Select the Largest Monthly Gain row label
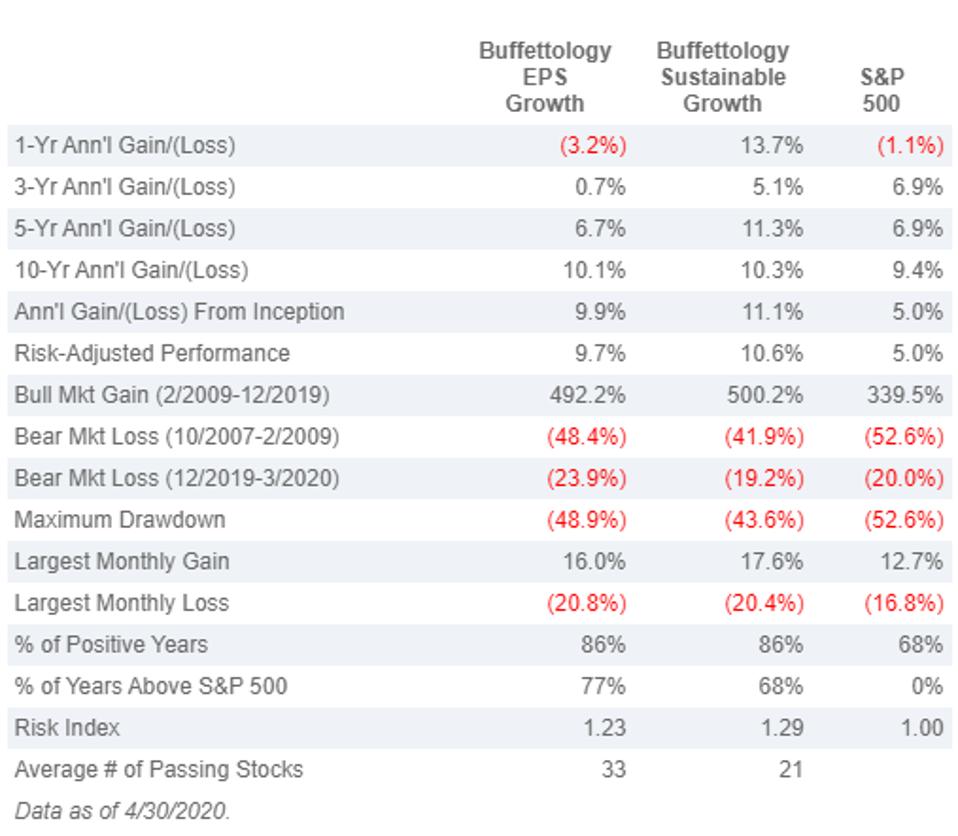958x836 pixels. tap(121, 561)
